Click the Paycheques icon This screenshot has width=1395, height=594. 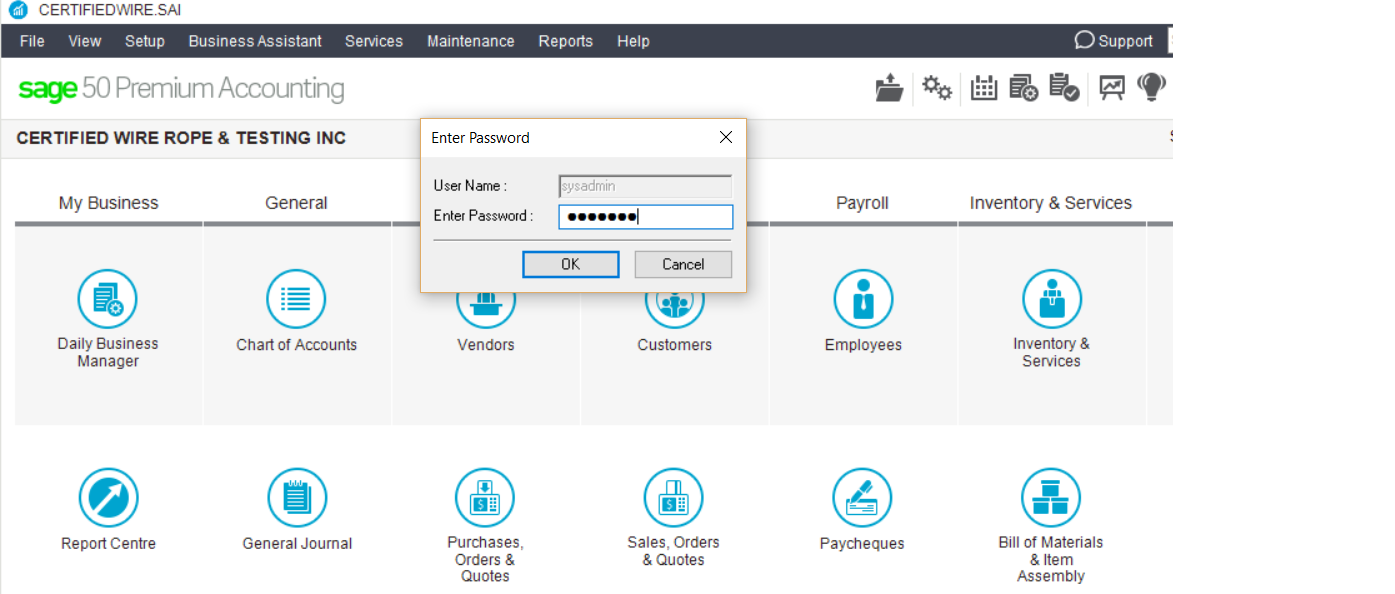point(862,498)
